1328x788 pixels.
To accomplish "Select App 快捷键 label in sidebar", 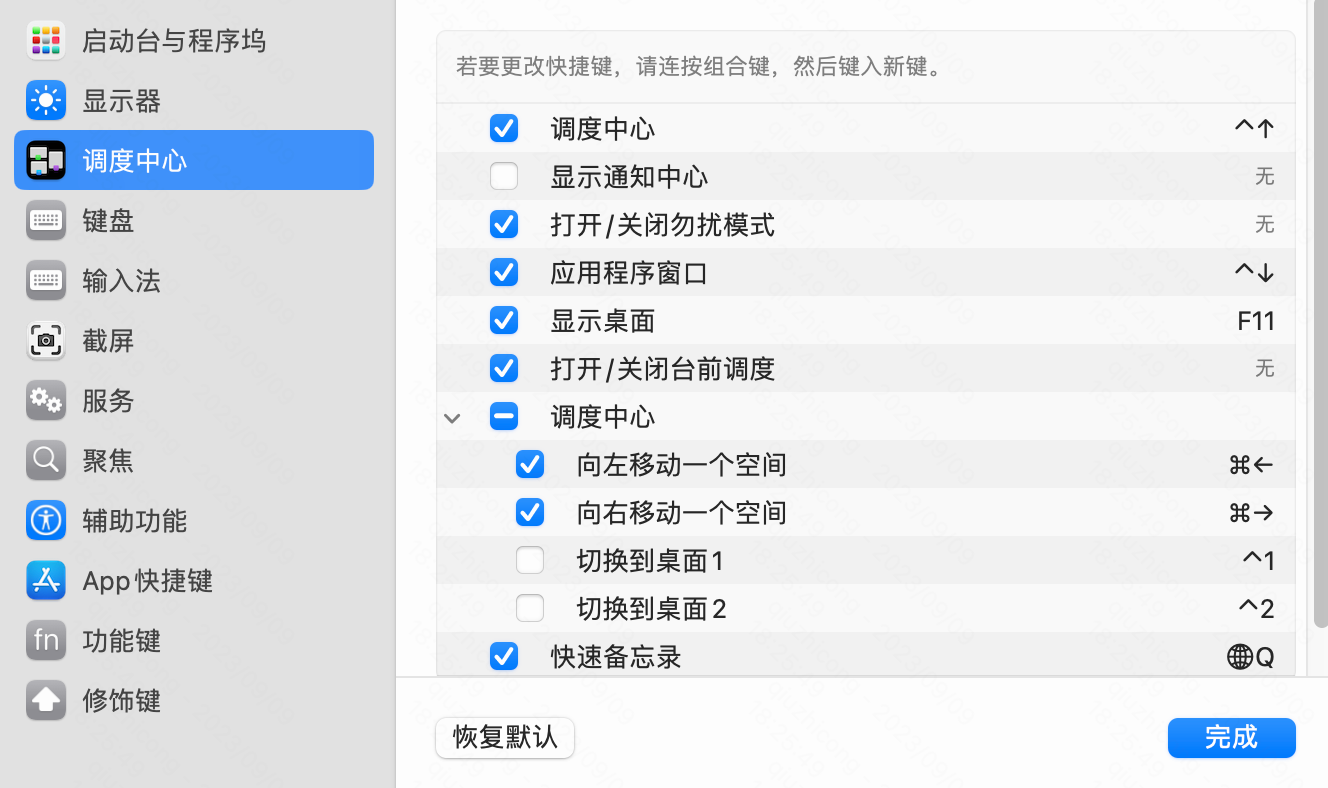I will coord(148,581).
